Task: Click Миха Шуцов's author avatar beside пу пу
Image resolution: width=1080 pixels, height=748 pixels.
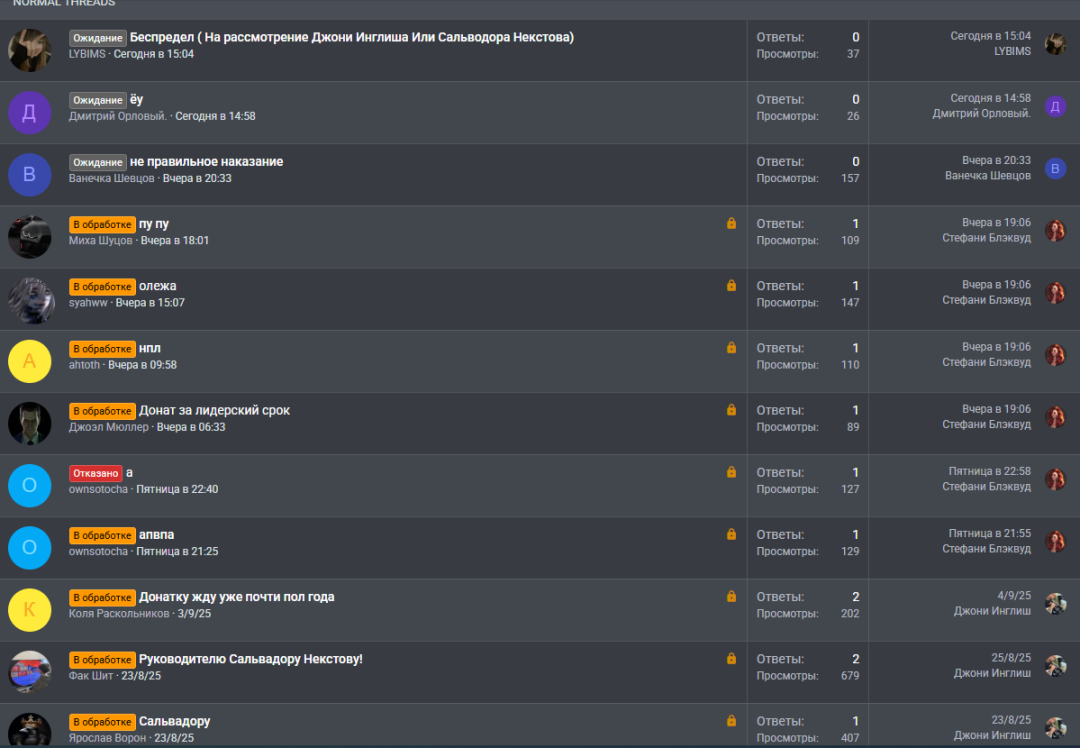Action: (30, 237)
